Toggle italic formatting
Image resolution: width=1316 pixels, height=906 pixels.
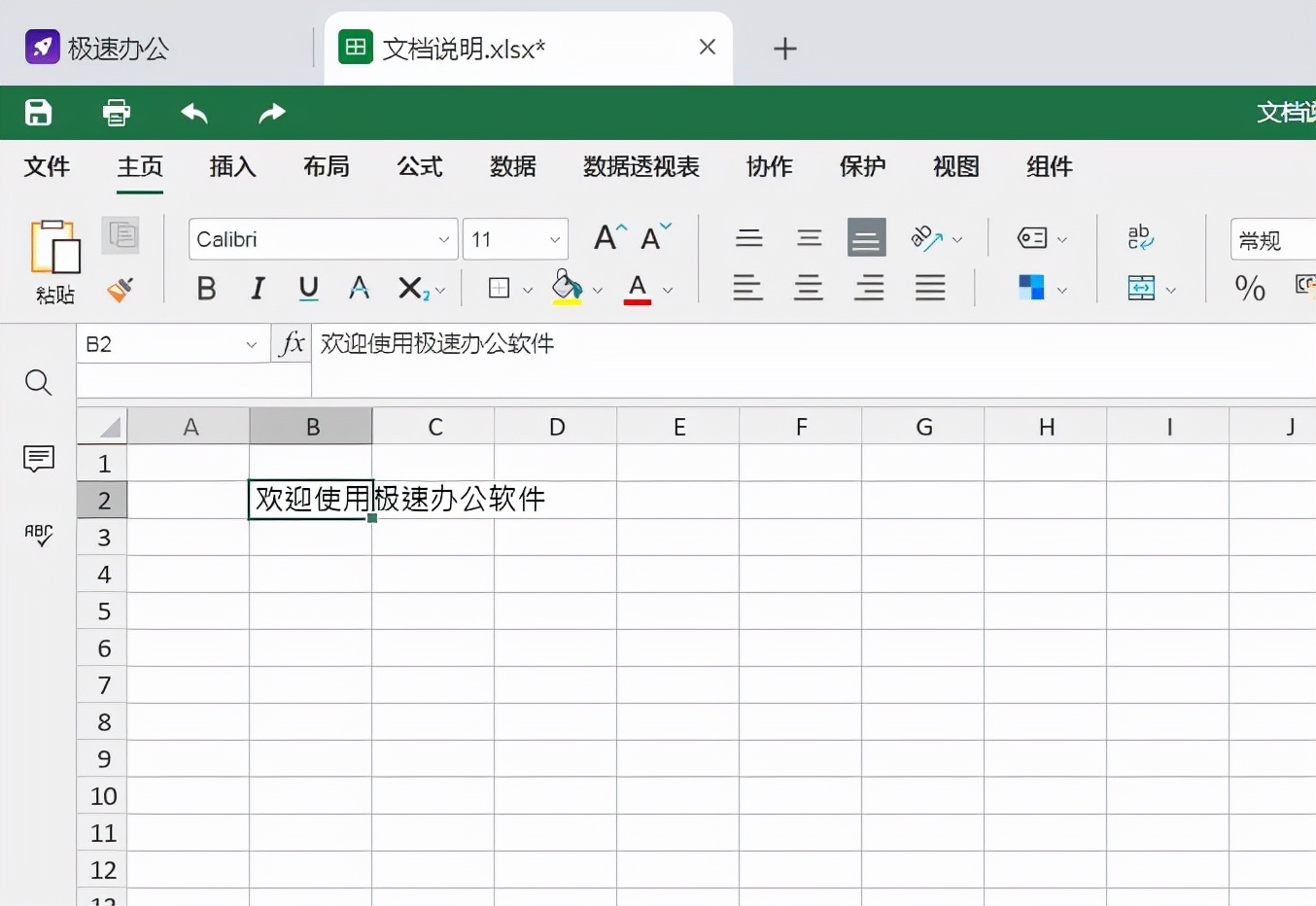coord(257,288)
